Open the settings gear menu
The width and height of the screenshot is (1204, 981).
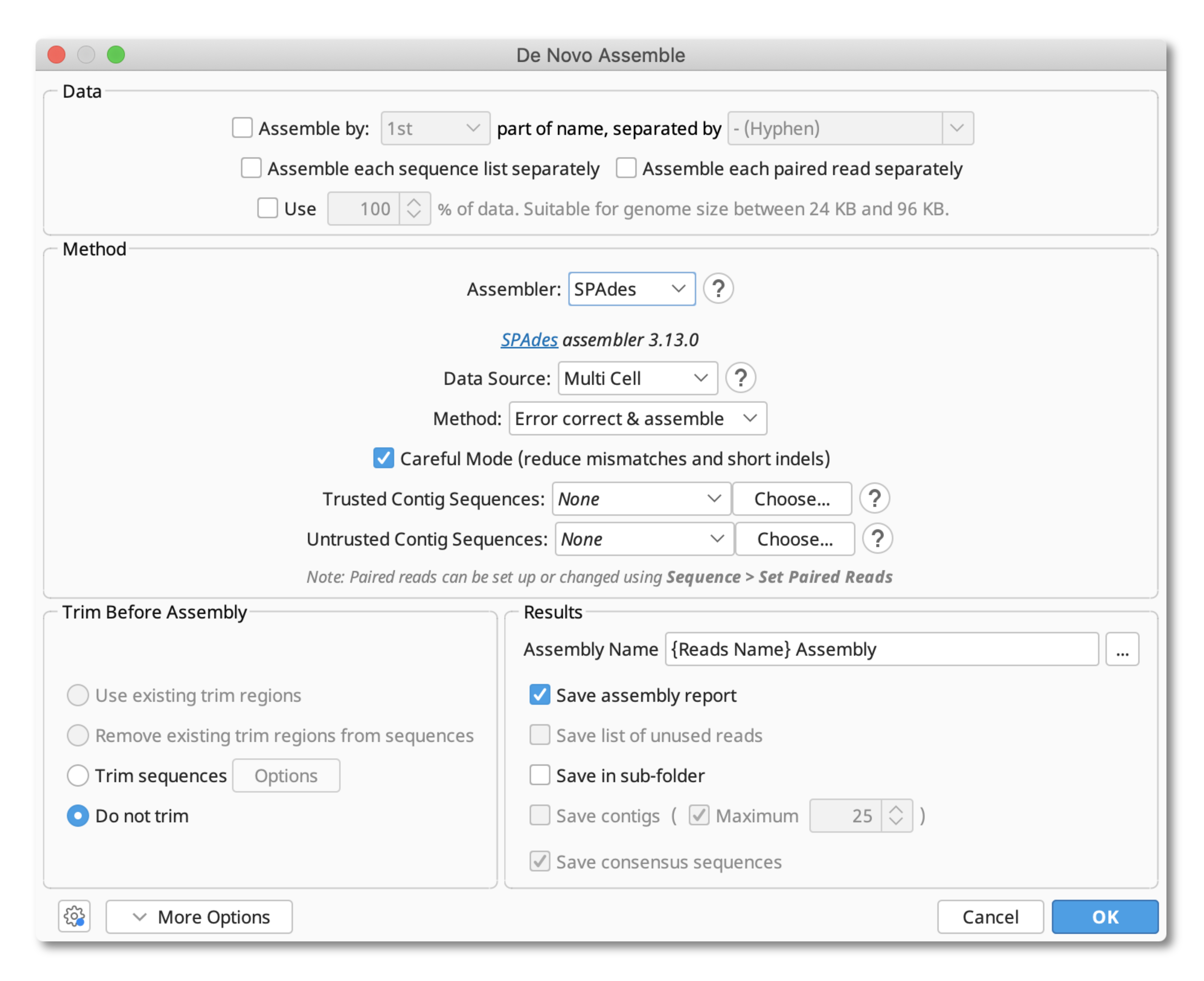click(x=74, y=916)
